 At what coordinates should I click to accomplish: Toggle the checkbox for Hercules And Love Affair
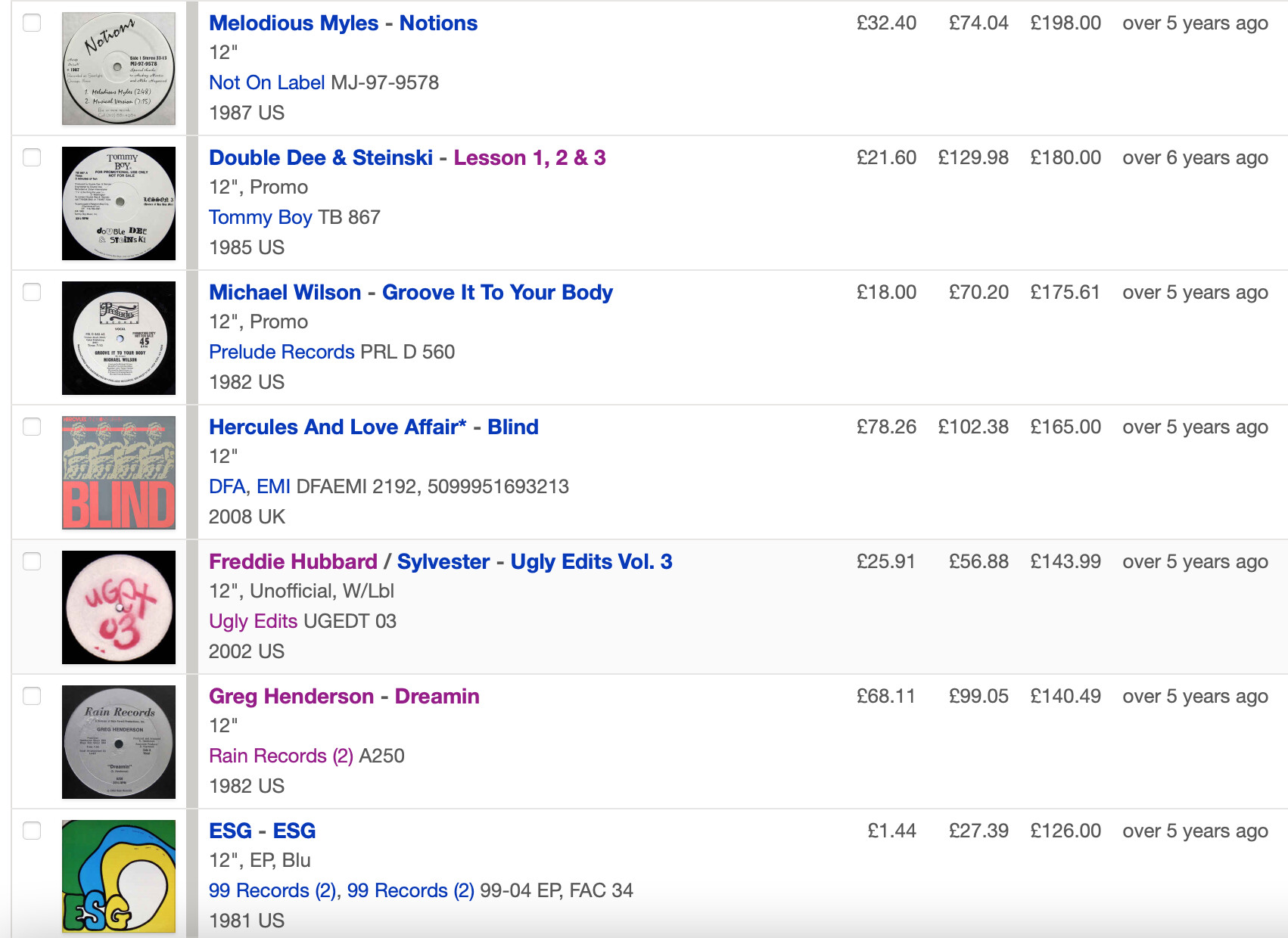tap(32, 427)
